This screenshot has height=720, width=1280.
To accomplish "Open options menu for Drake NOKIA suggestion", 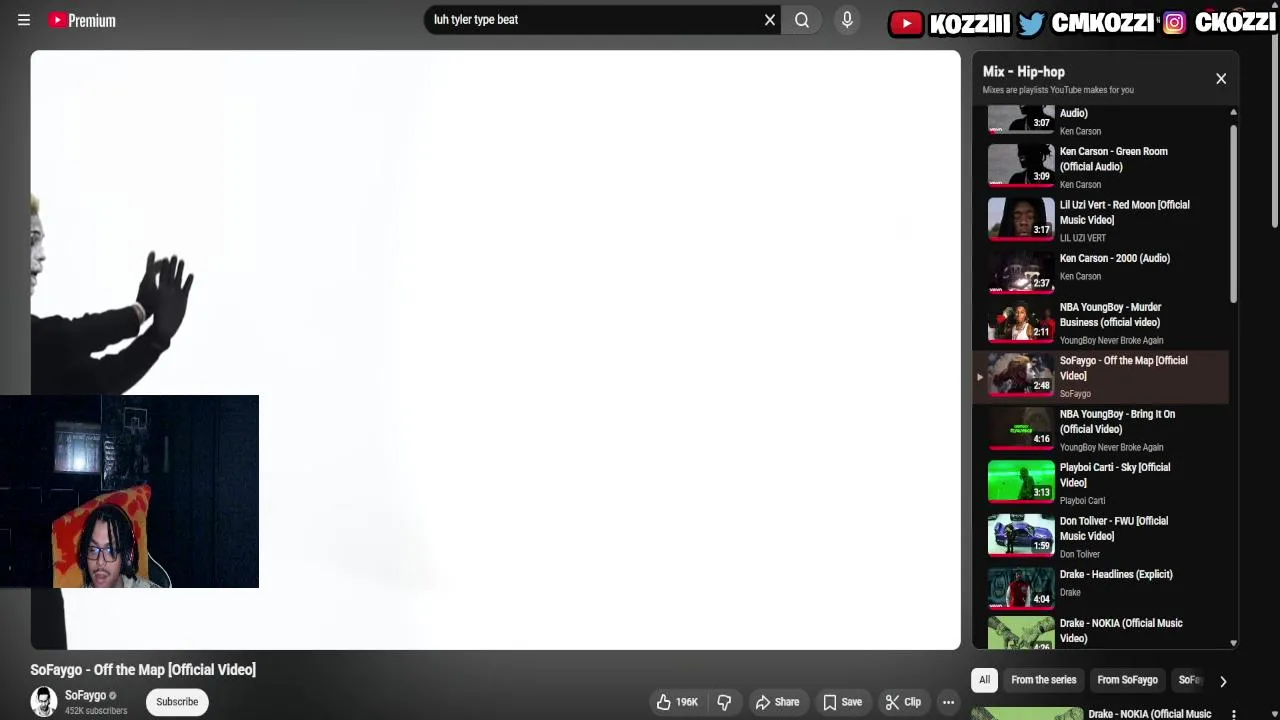I will [1234, 714].
